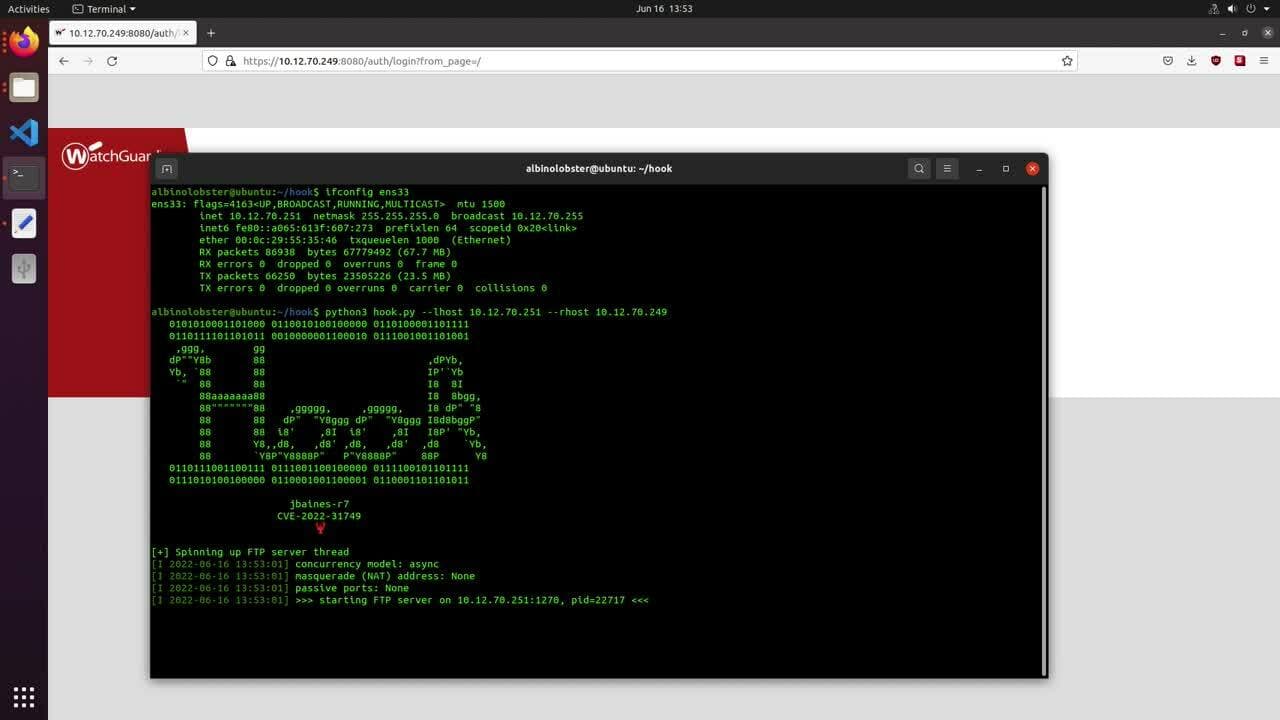Open Firefox downloads panel

coord(1192,61)
